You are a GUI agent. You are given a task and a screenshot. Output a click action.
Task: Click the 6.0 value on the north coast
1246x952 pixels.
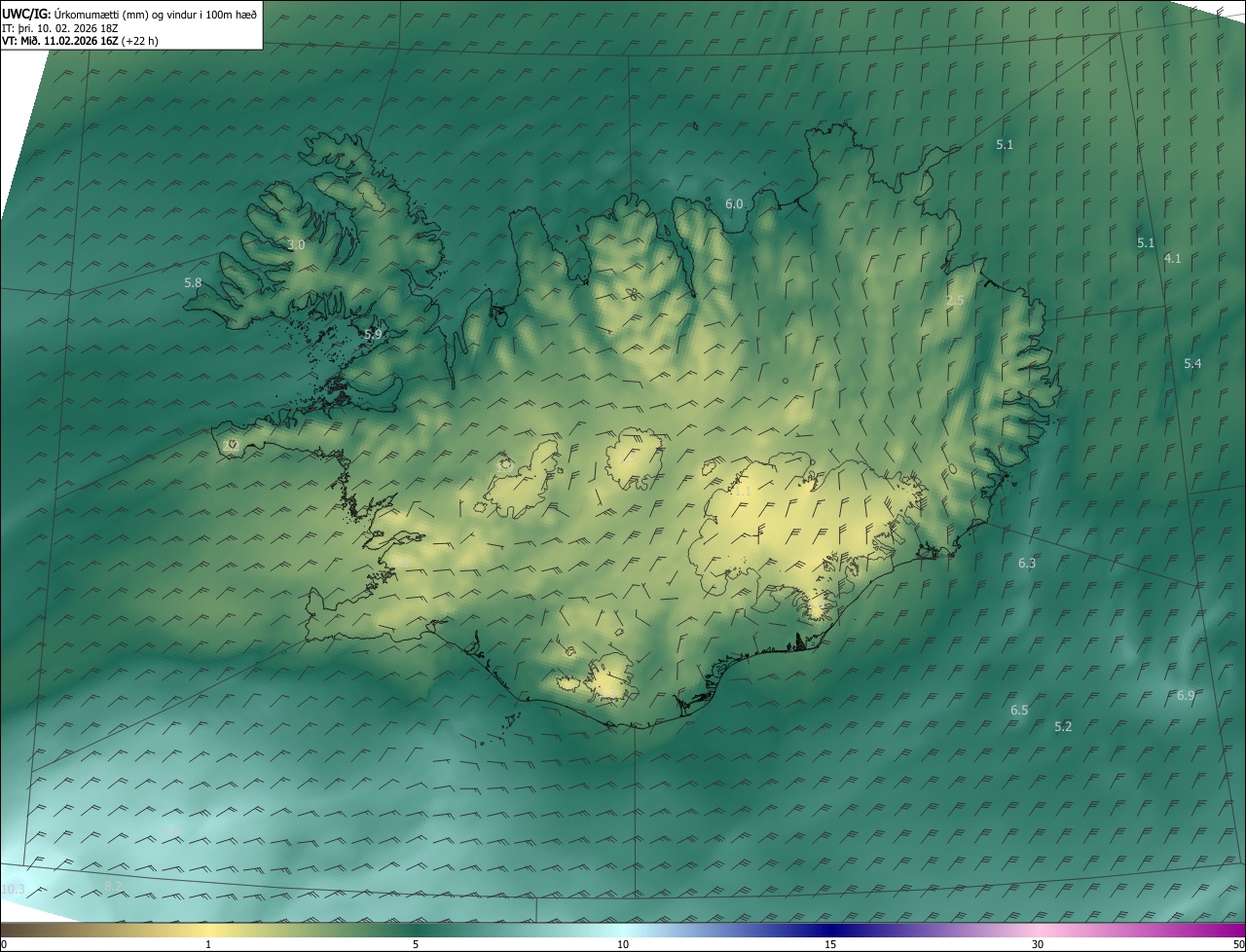pyautogui.click(x=734, y=203)
